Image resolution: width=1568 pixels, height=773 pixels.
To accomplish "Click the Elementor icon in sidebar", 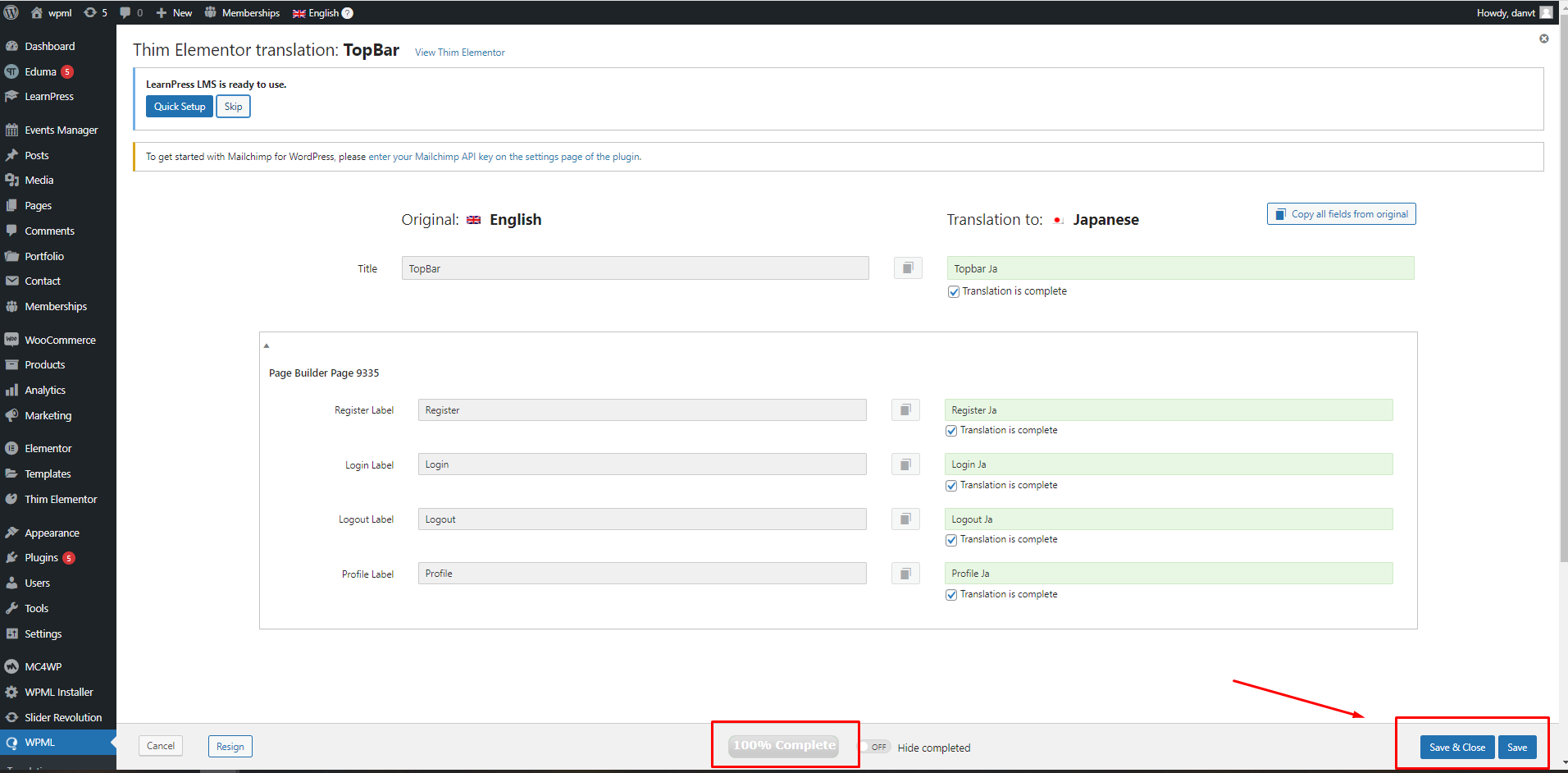I will [11, 448].
